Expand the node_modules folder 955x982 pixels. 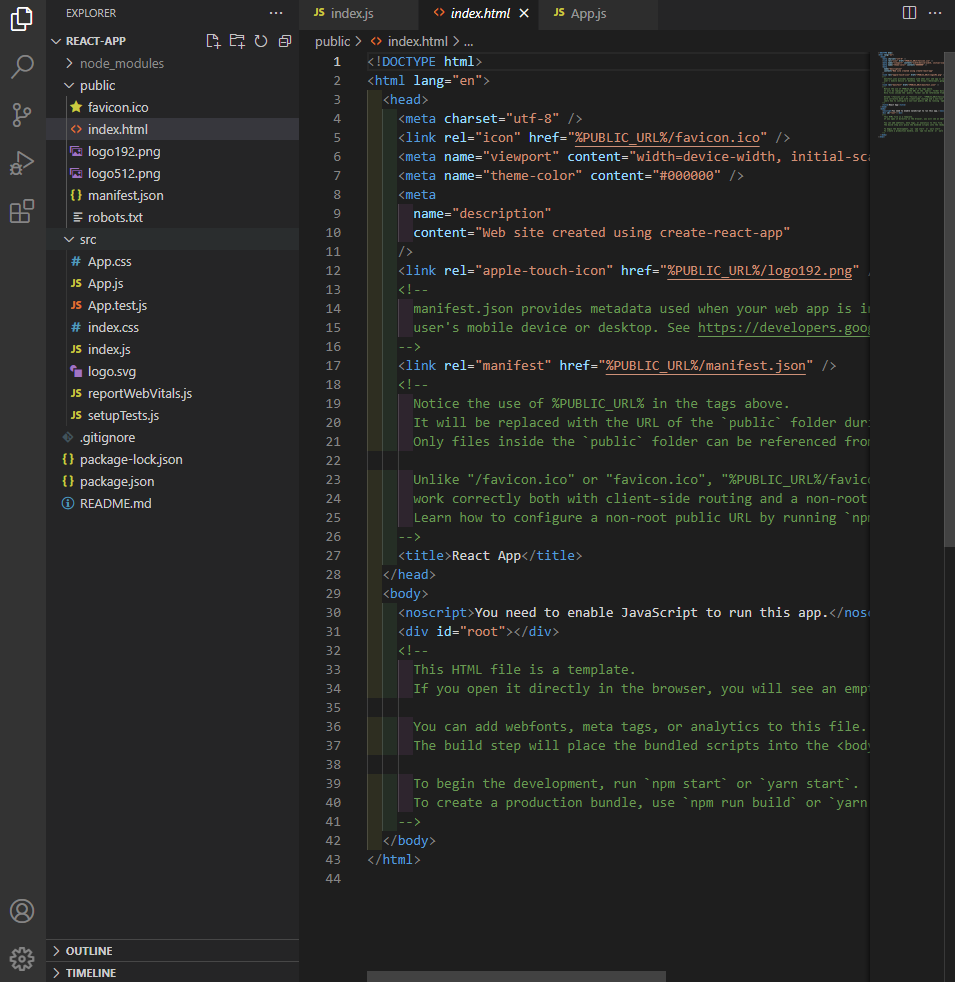point(121,63)
